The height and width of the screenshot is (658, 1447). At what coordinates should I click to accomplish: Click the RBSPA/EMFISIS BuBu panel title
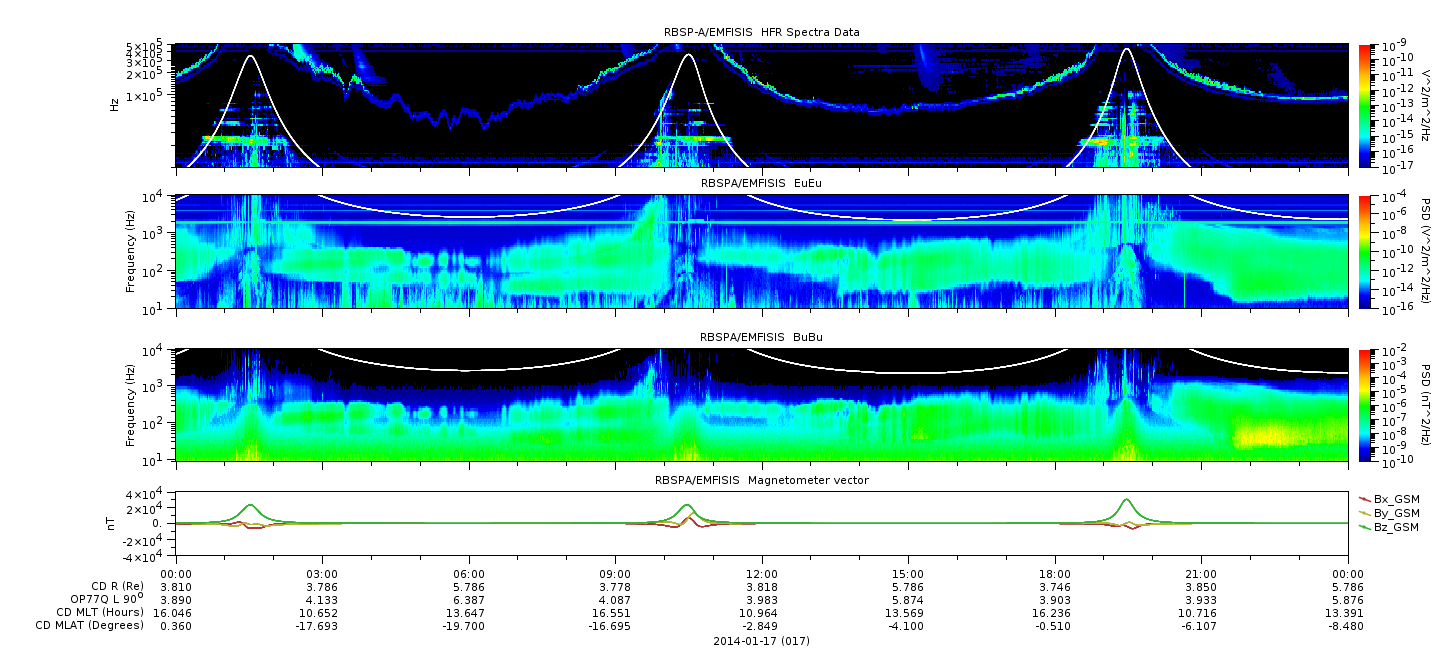point(760,338)
